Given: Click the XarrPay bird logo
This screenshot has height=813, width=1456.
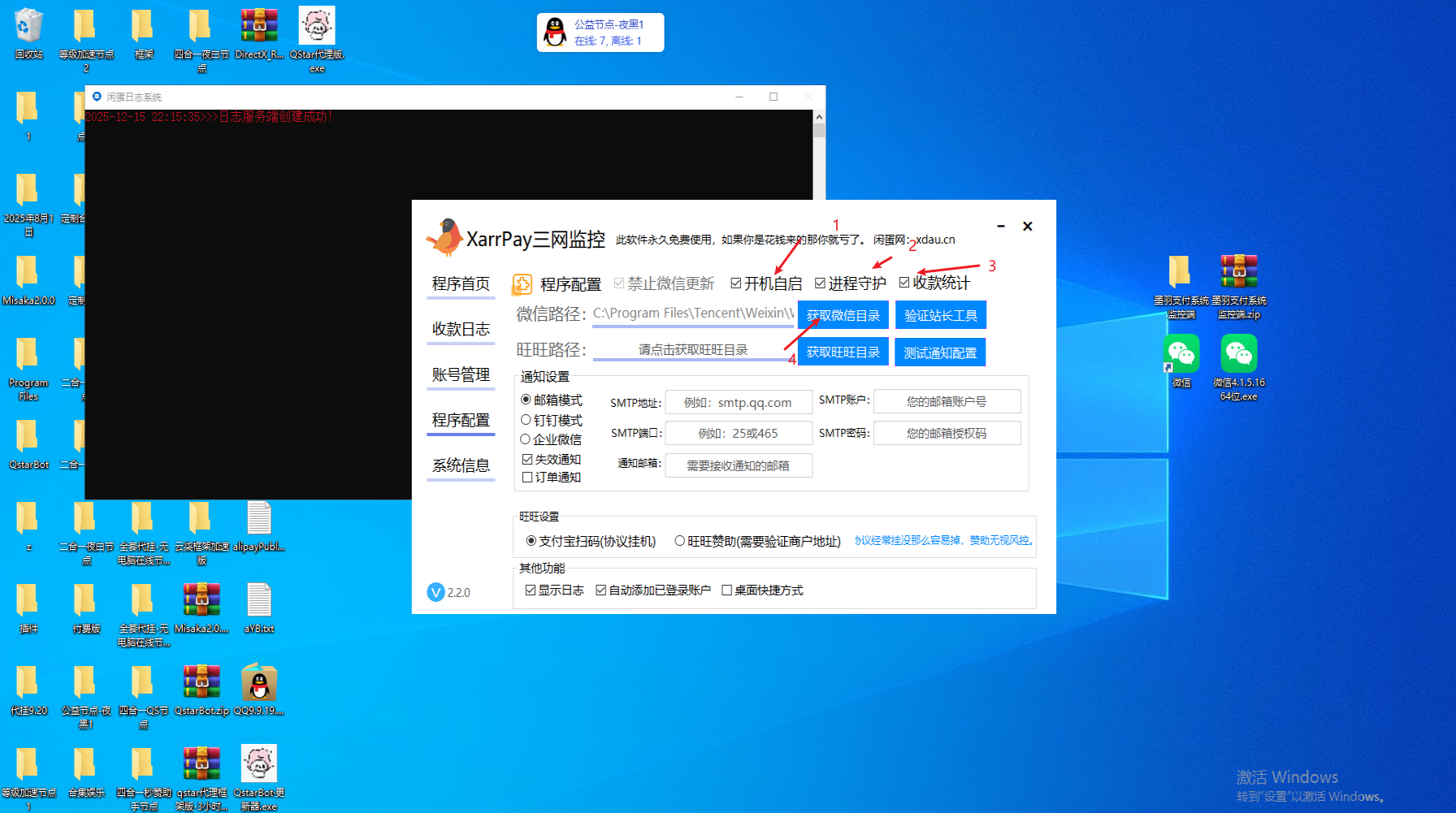Looking at the screenshot, I should pyautogui.click(x=445, y=236).
